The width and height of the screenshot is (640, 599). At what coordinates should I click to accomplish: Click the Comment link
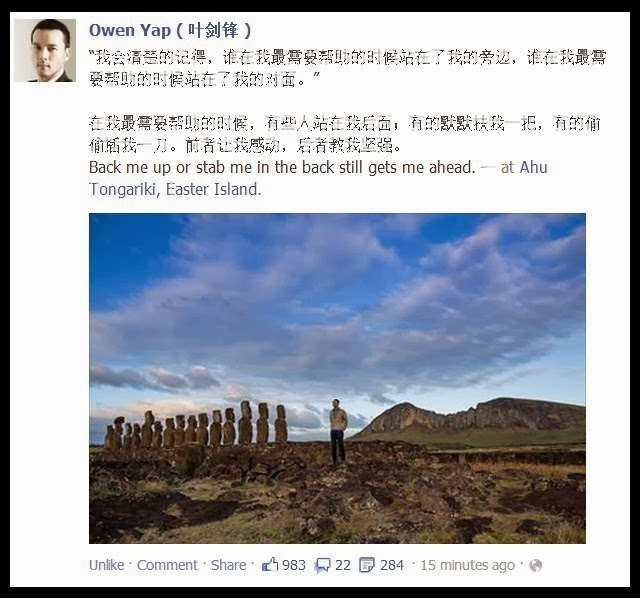(167, 565)
